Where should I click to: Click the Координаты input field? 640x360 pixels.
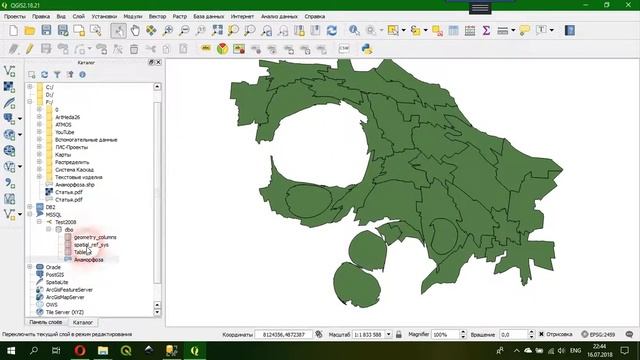point(284,334)
